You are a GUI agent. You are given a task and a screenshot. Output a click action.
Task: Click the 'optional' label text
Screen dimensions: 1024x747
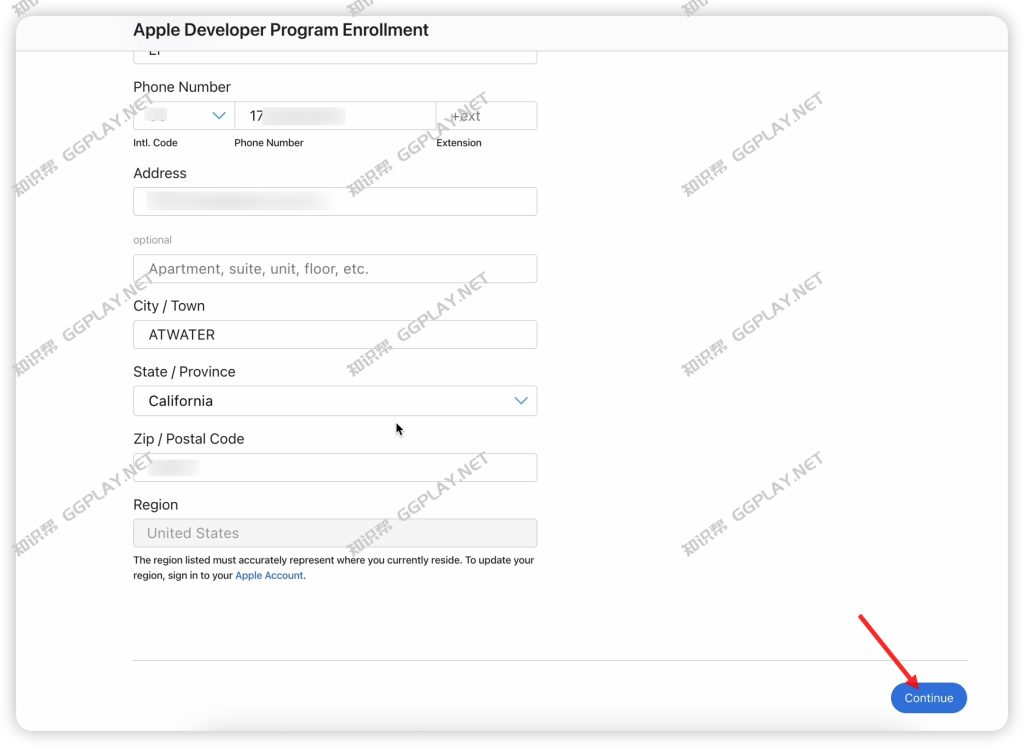(x=152, y=240)
